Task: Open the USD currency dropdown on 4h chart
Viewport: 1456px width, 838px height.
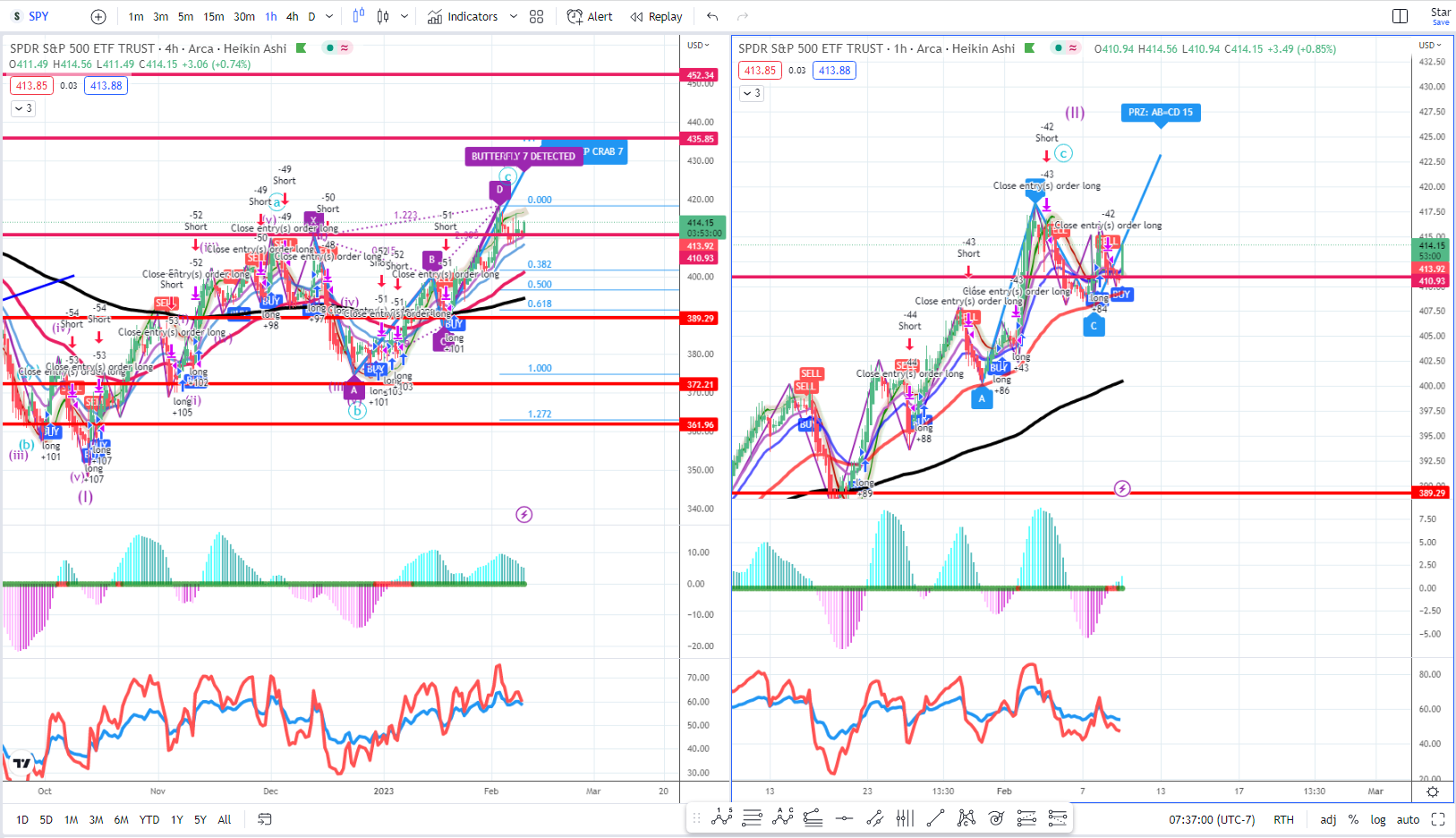Action: coord(698,45)
